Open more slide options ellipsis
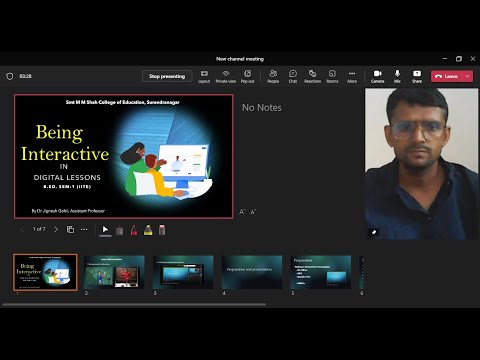Screen dimensions: 480x360 [84, 229]
